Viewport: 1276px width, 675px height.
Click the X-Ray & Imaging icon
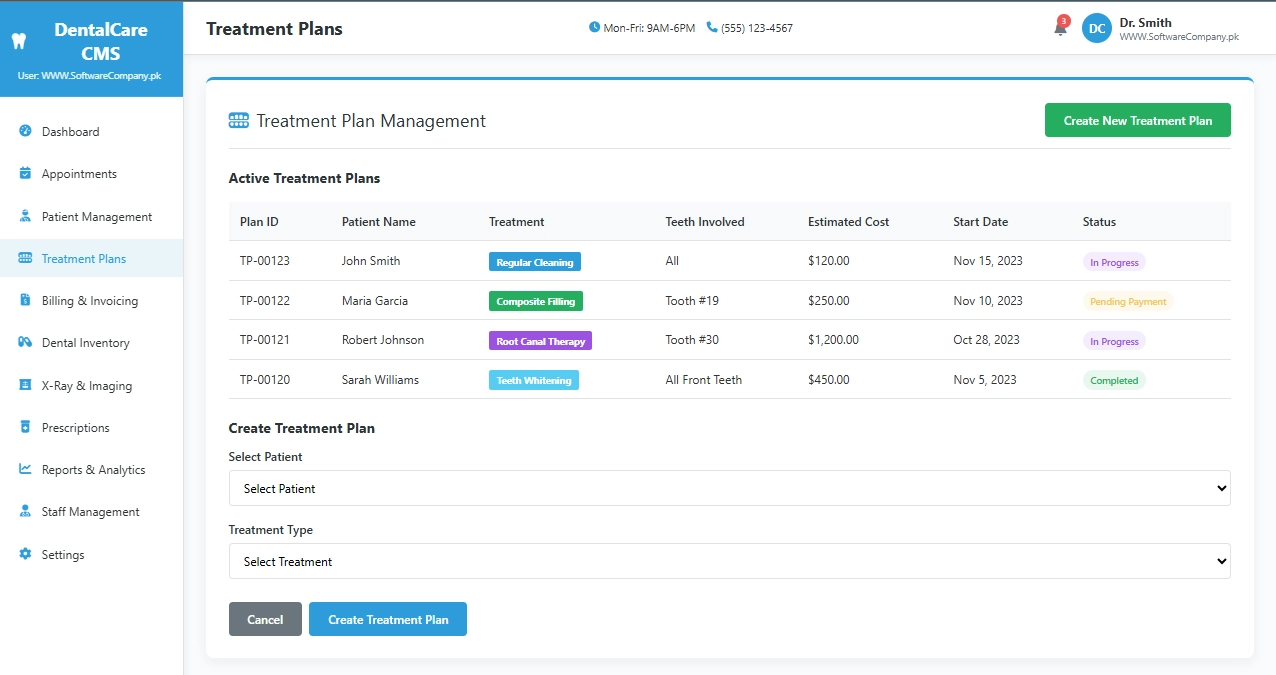pyautogui.click(x=25, y=385)
